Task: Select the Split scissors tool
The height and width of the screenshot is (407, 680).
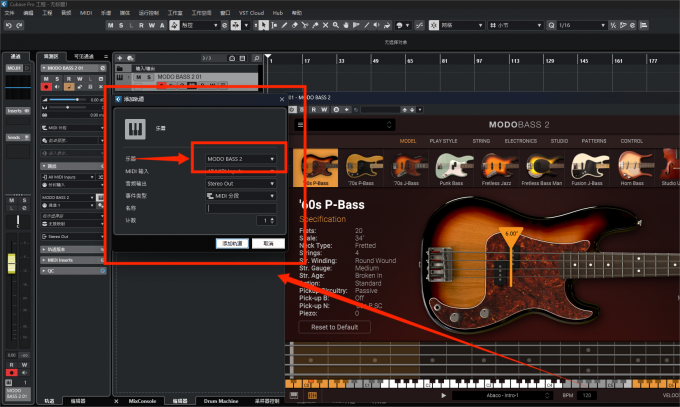Action: 305,26
